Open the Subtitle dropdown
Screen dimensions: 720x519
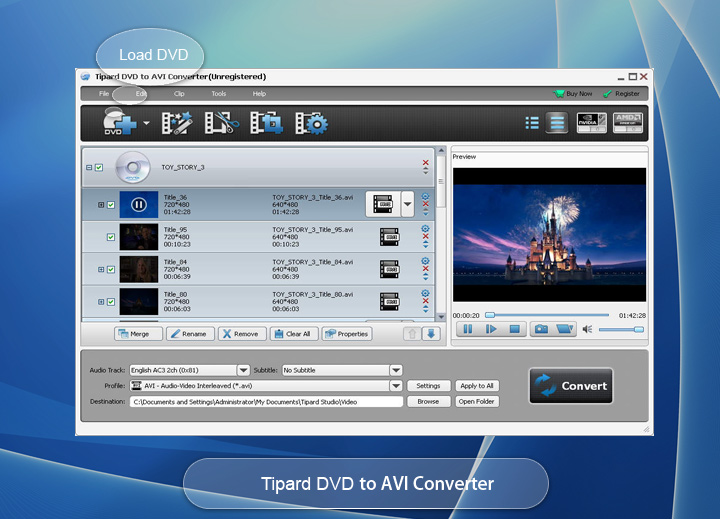(396, 370)
